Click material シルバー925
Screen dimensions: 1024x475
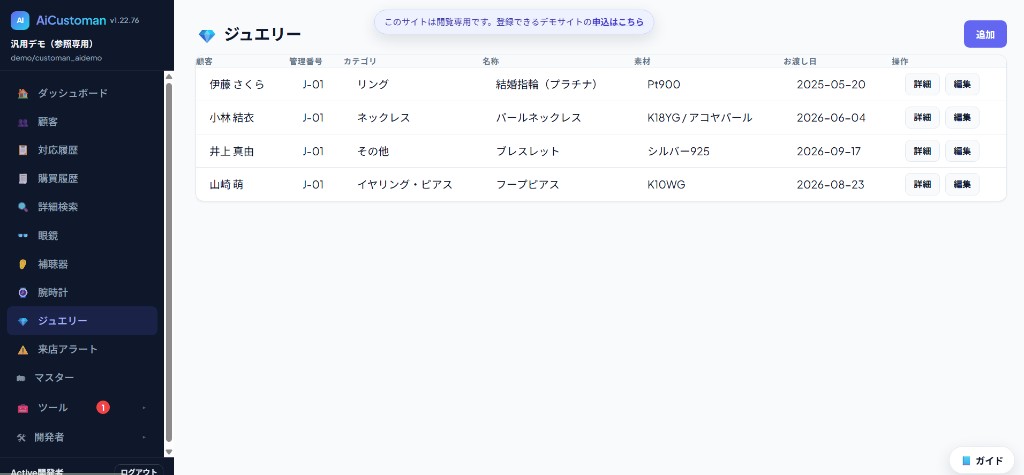(x=679, y=151)
